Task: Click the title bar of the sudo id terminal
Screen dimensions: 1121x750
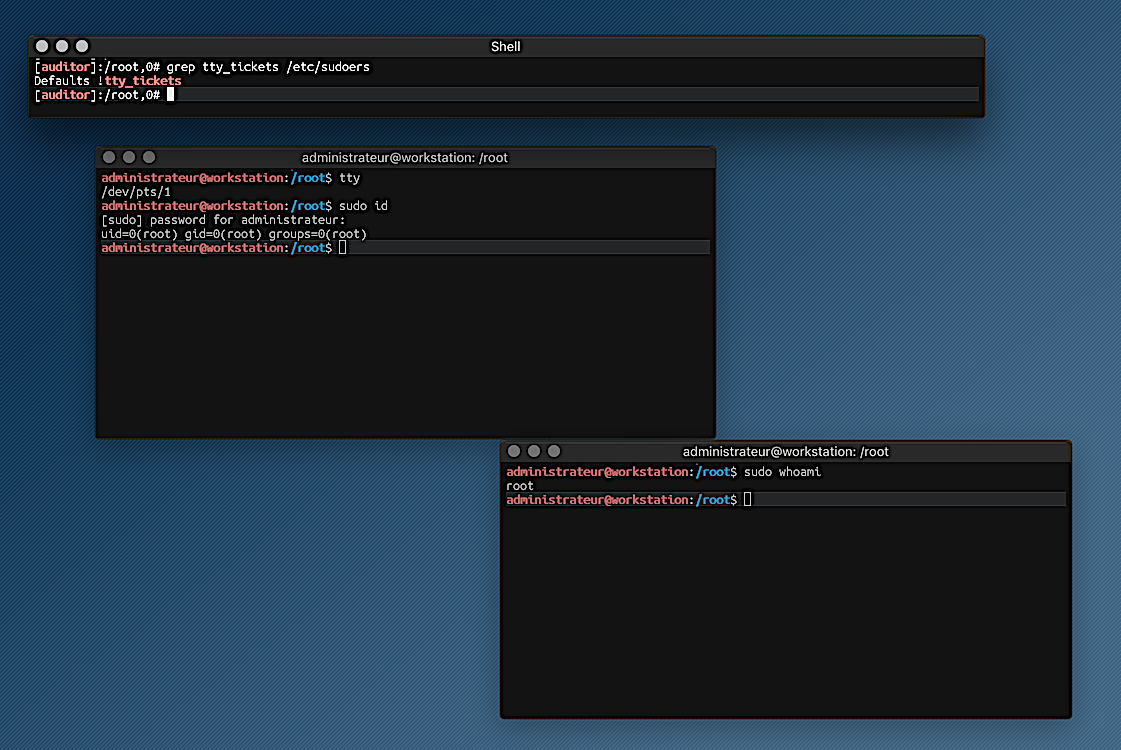Action: (405, 157)
